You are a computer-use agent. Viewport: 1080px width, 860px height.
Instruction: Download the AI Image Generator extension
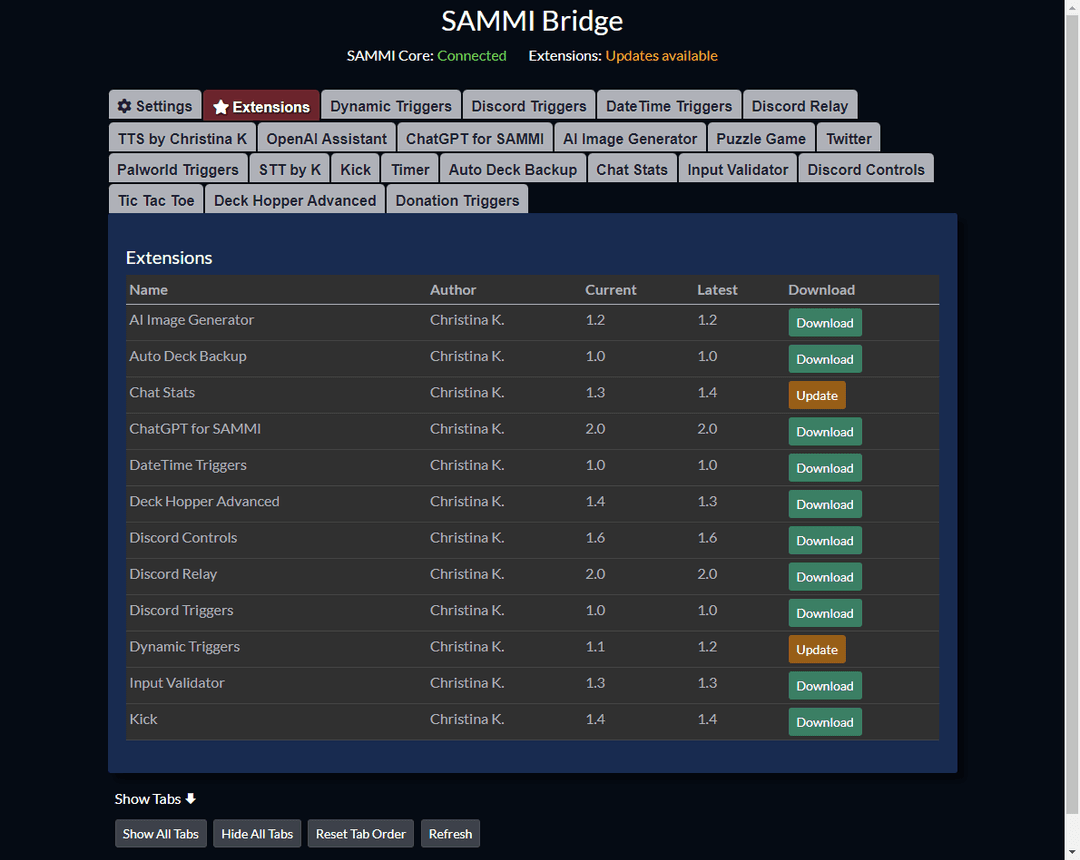[x=824, y=323]
